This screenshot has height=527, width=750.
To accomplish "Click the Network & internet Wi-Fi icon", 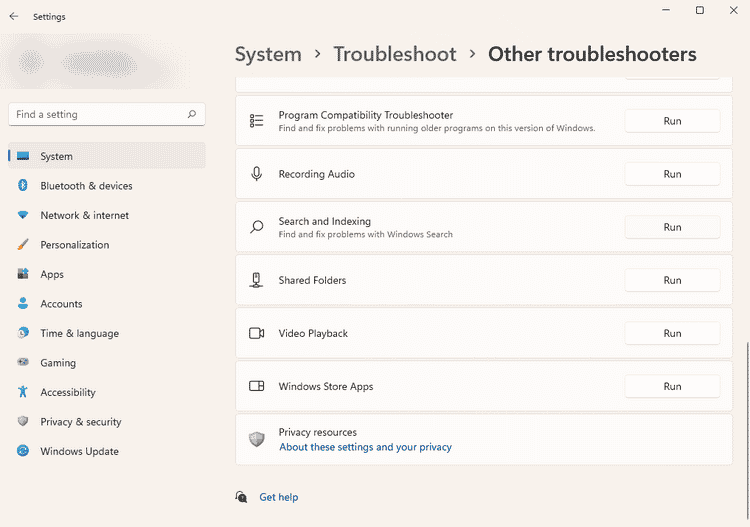I will pos(23,215).
